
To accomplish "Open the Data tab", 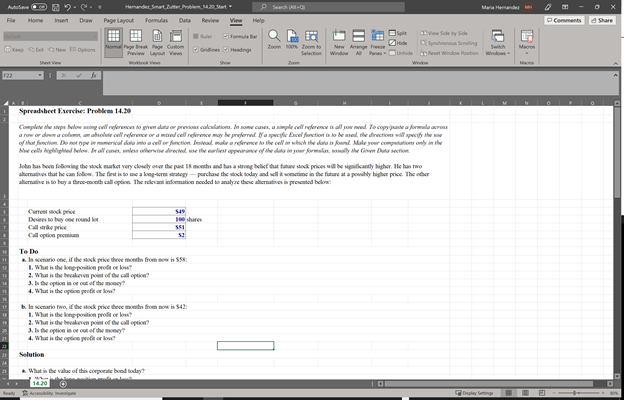I will pos(184,20).
